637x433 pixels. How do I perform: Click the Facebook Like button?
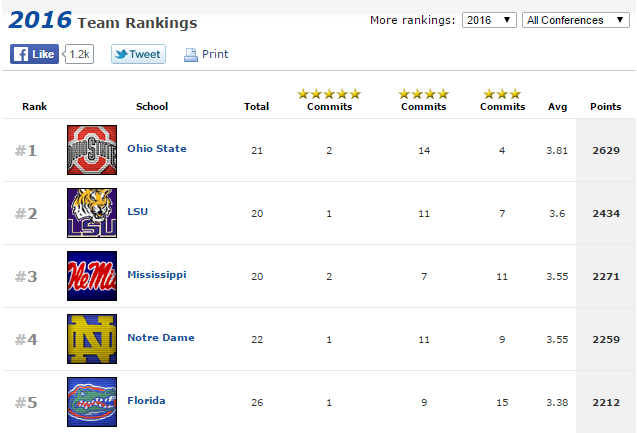point(35,54)
